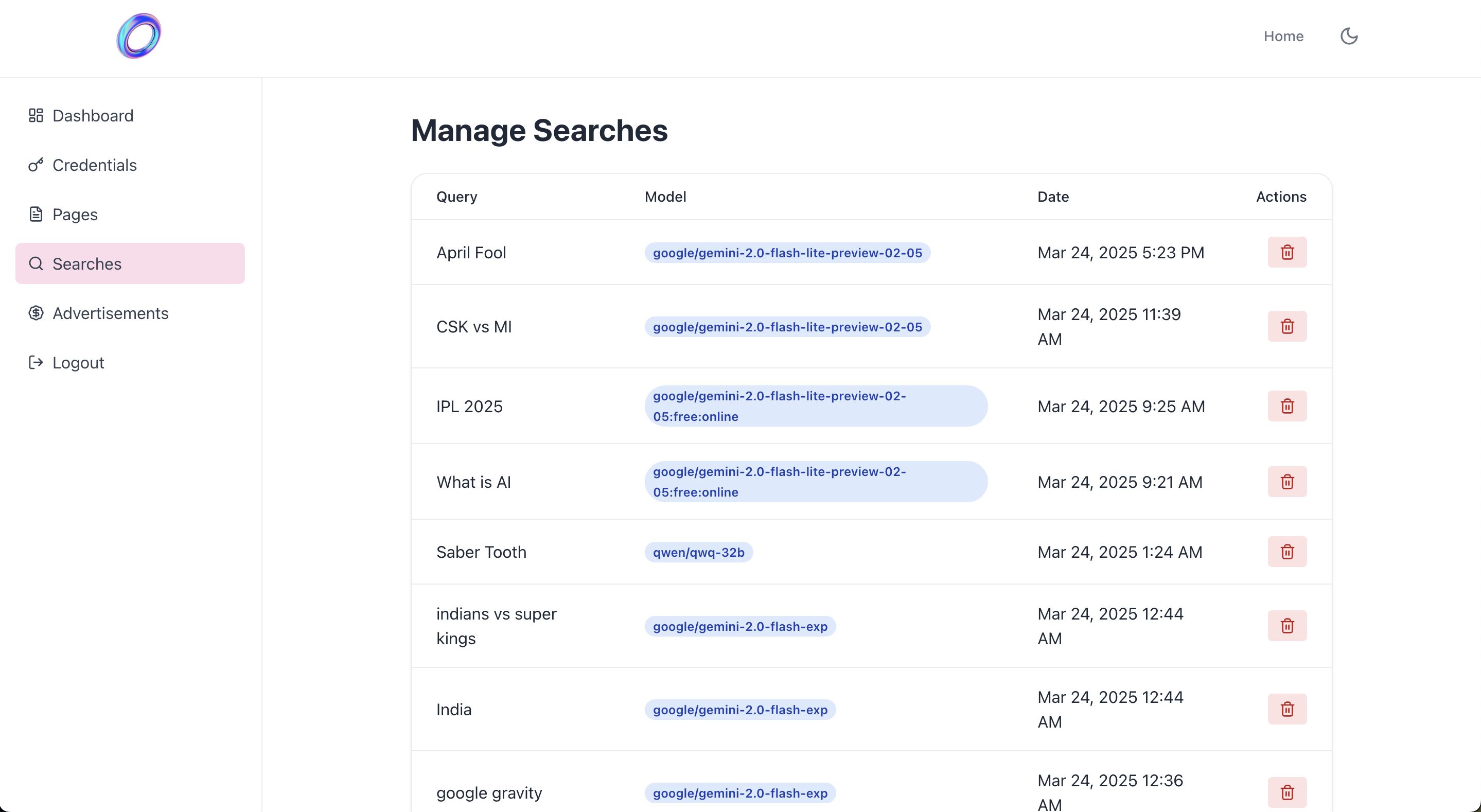Click the Query column header

456,197
